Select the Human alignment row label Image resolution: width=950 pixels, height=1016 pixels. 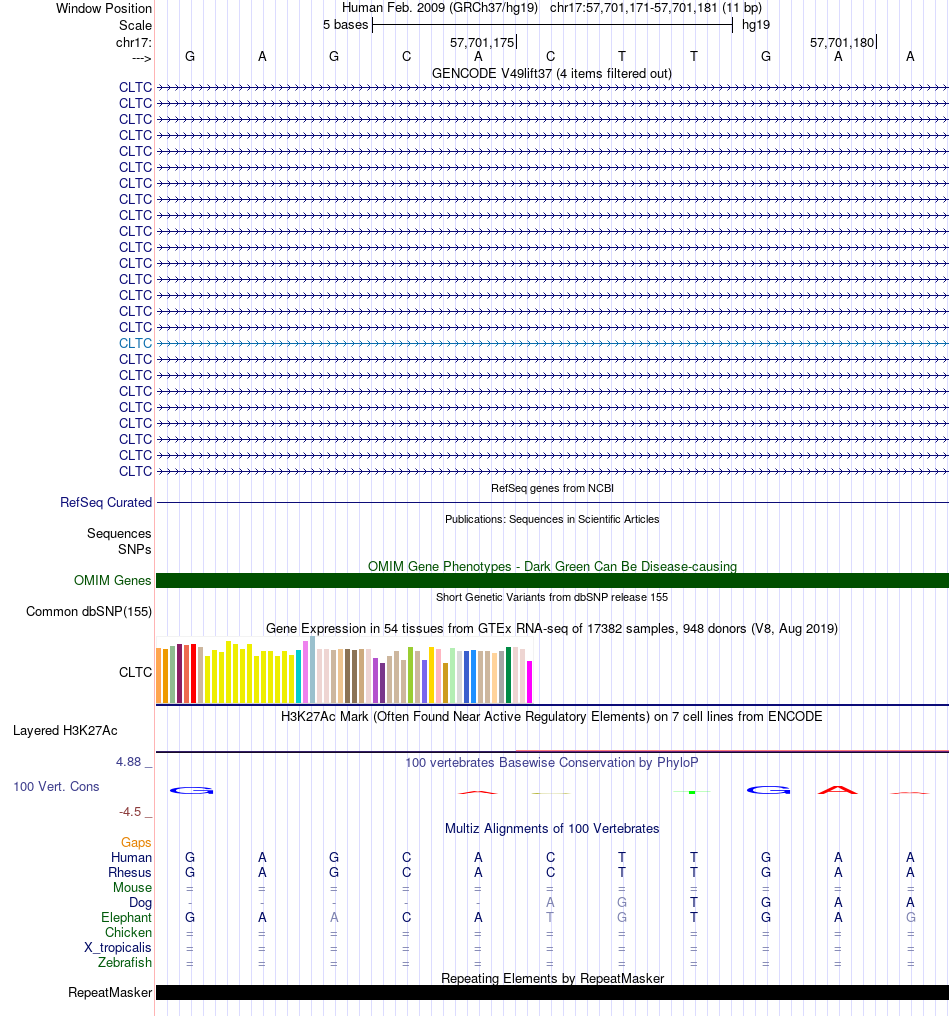(x=131, y=857)
